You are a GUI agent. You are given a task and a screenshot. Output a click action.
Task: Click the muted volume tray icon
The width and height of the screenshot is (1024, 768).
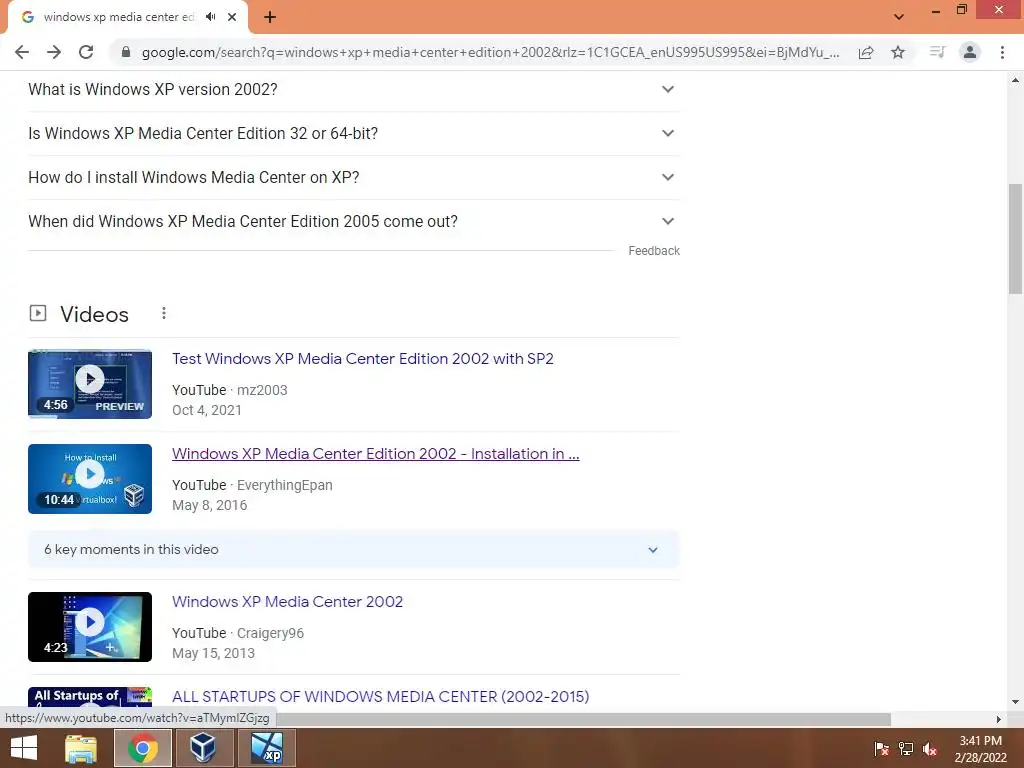click(x=930, y=749)
